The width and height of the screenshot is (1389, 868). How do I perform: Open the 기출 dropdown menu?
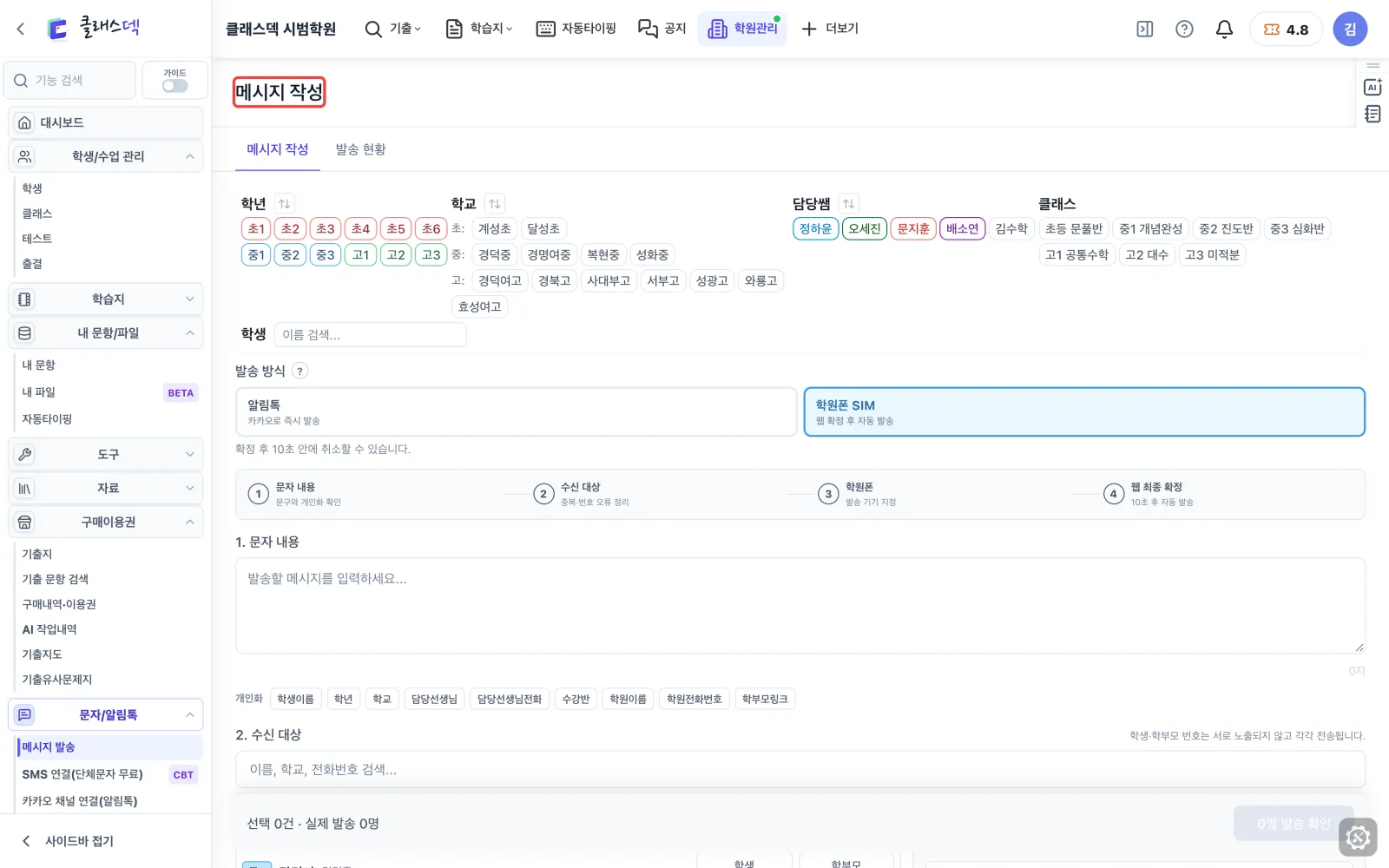(392, 29)
